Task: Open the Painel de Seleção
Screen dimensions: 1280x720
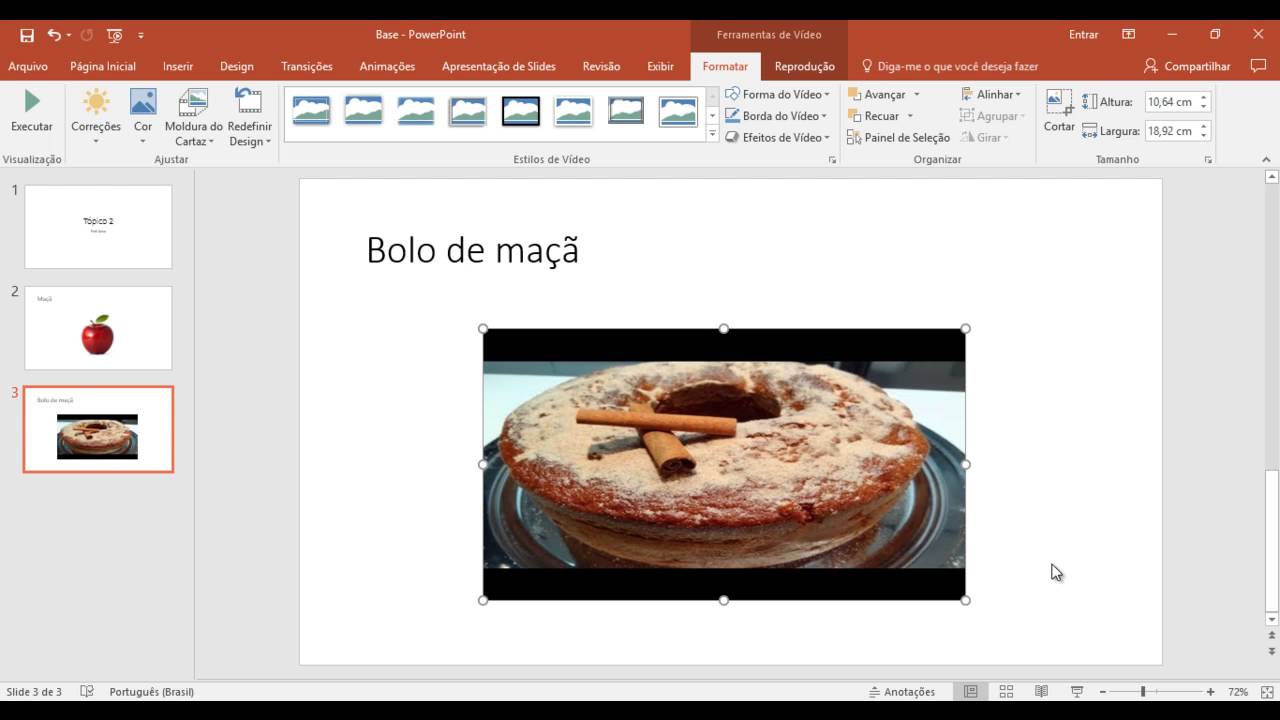Action: pos(898,138)
